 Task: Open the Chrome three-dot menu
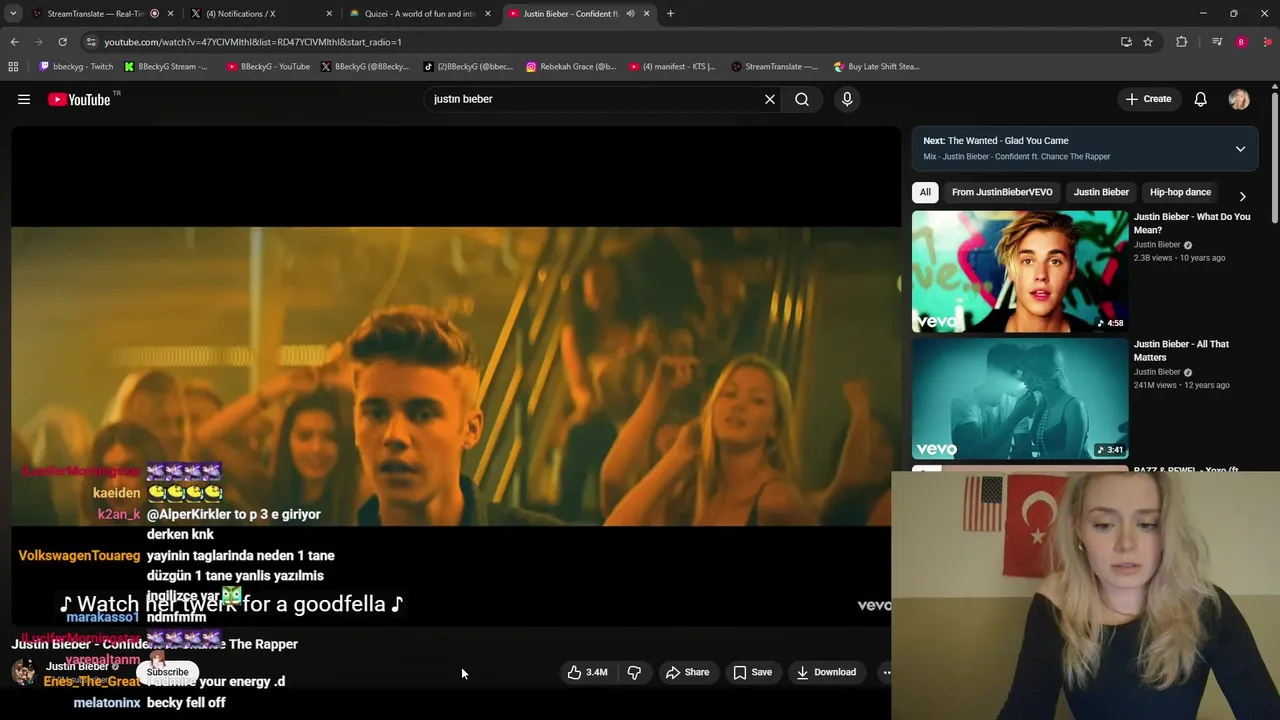click(x=1268, y=42)
